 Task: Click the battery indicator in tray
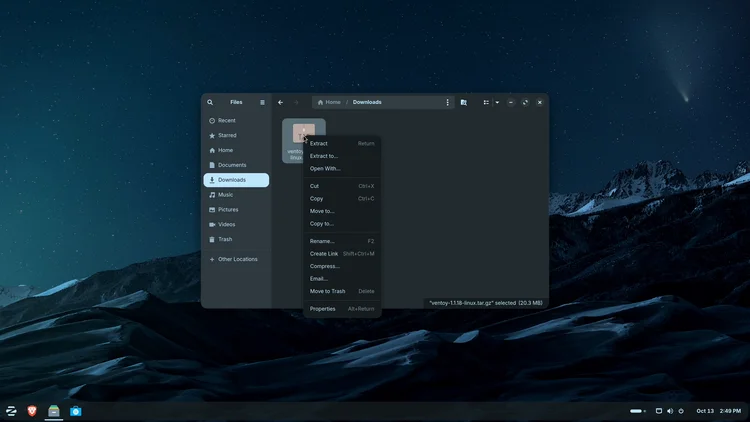pyautogui.click(x=638, y=411)
